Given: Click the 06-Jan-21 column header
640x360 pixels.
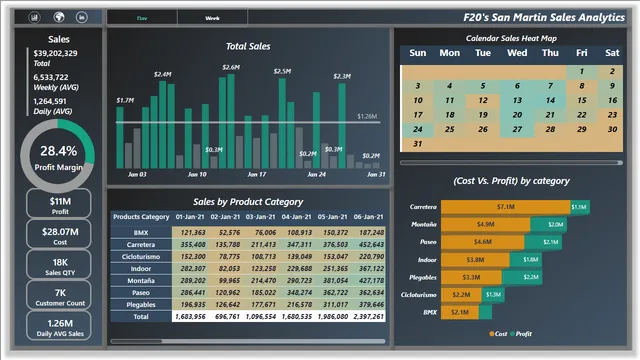Looking at the screenshot, I should [x=368, y=217].
